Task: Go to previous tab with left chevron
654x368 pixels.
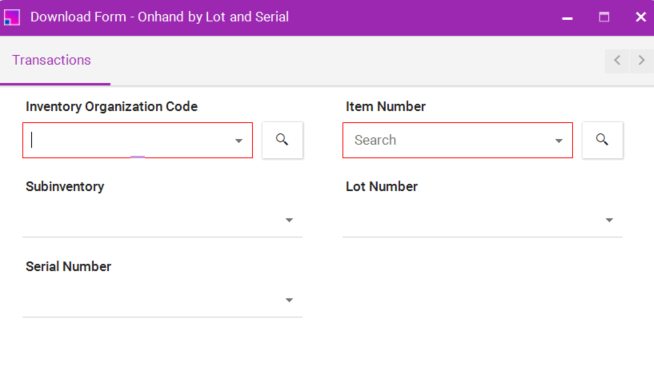Action: pos(617,60)
